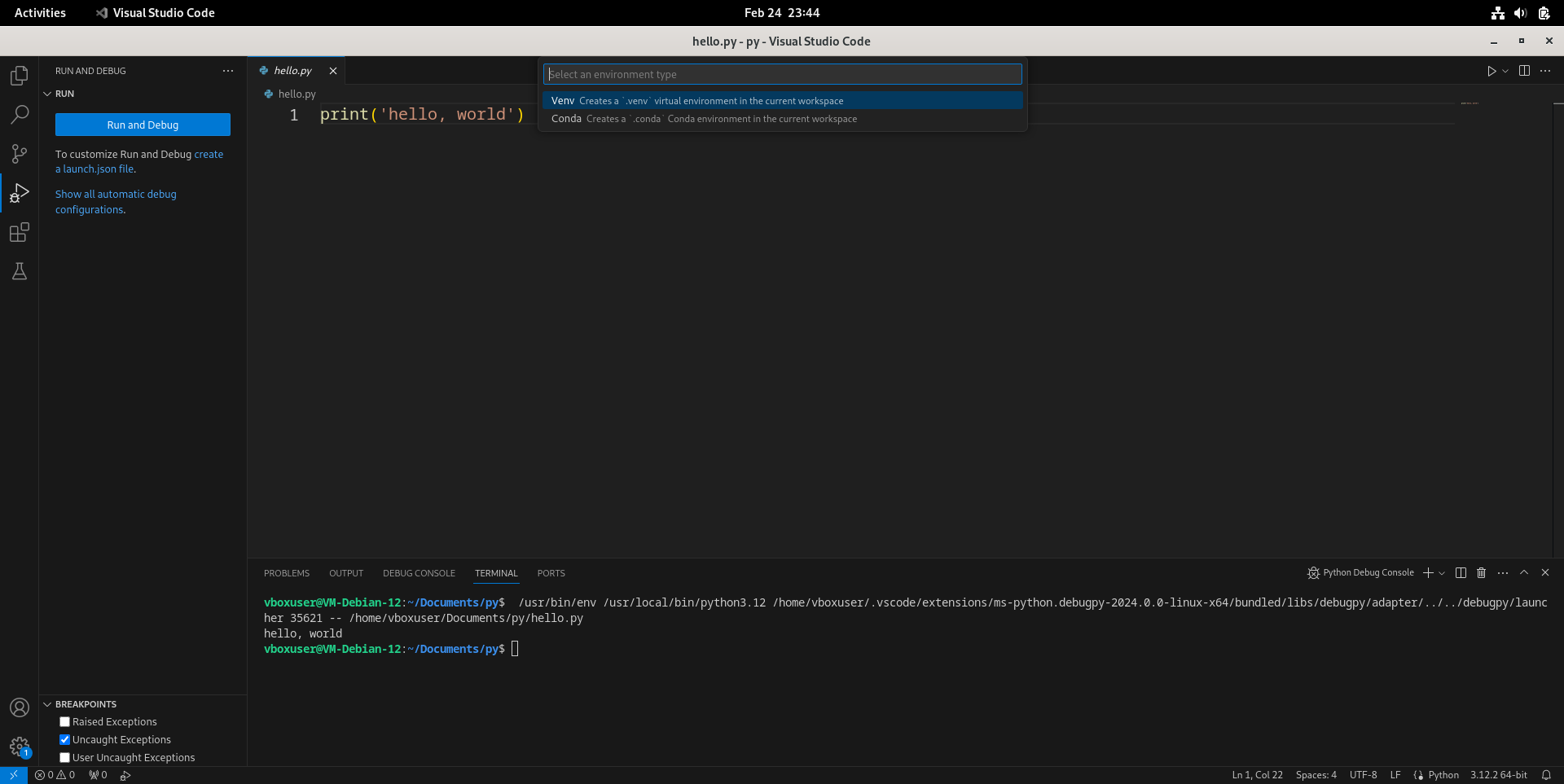Close the hello.py editor tab

click(x=333, y=71)
